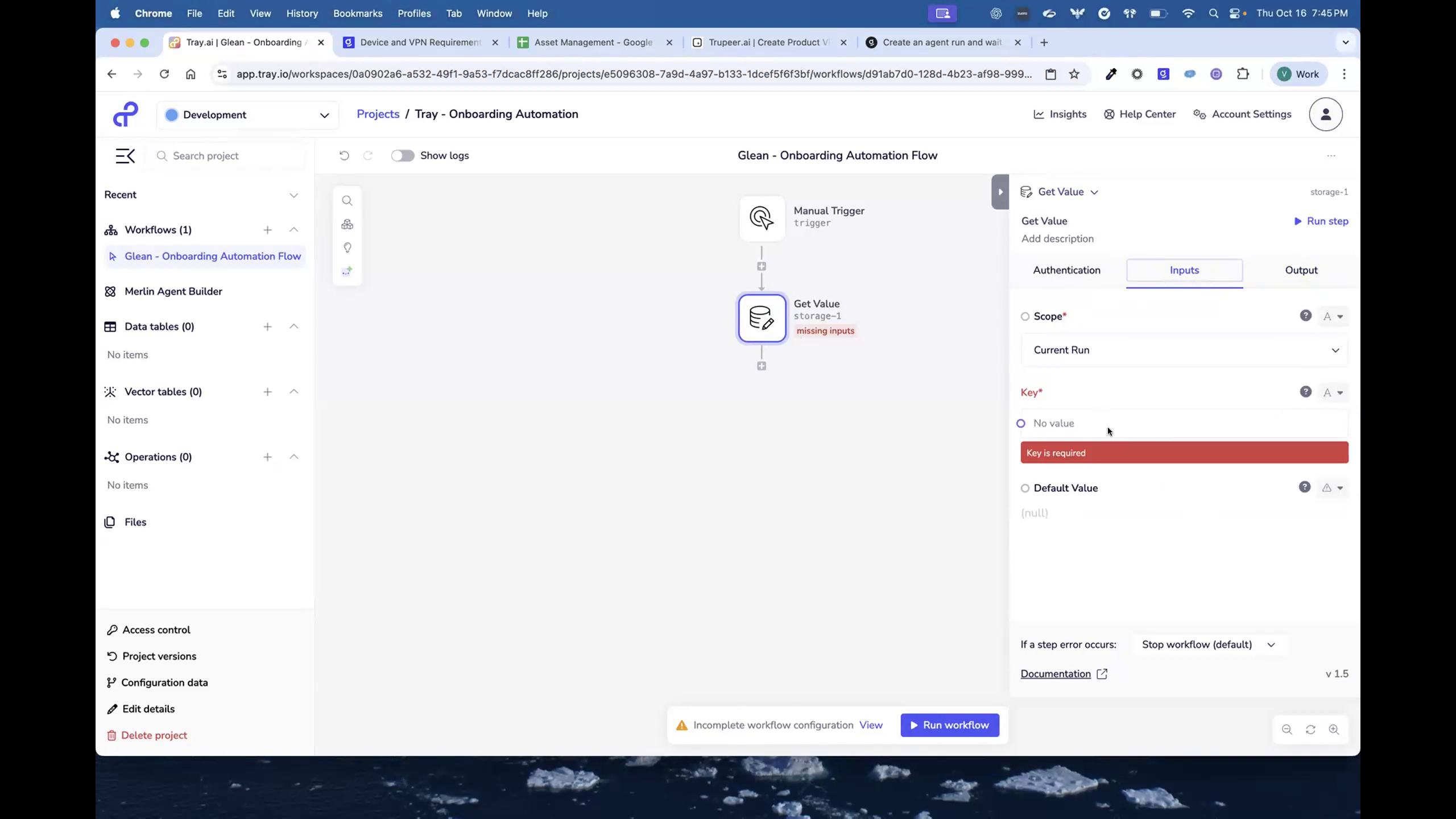Open the Development environment dropdown
The height and width of the screenshot is (819, 1456).
247,114
